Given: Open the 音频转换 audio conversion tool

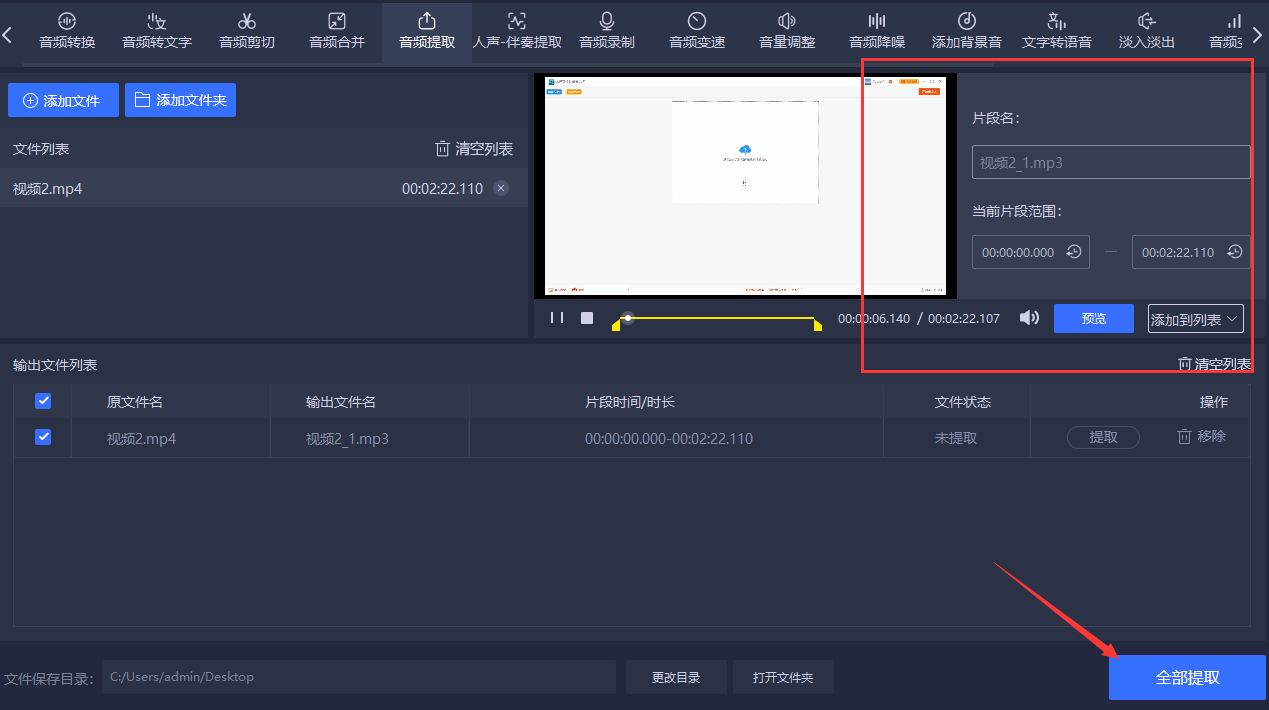Looking at the screenshot, I should (67, 31).
